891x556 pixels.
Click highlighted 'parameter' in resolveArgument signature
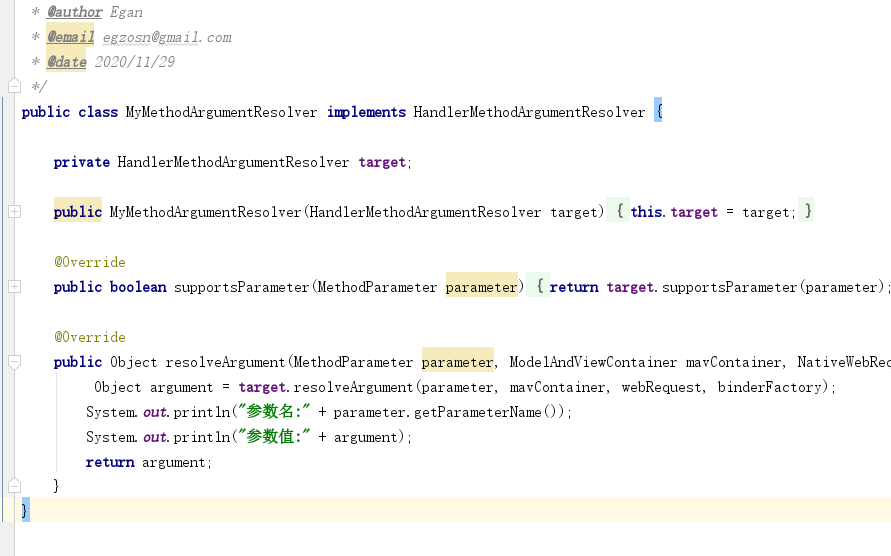457,360
